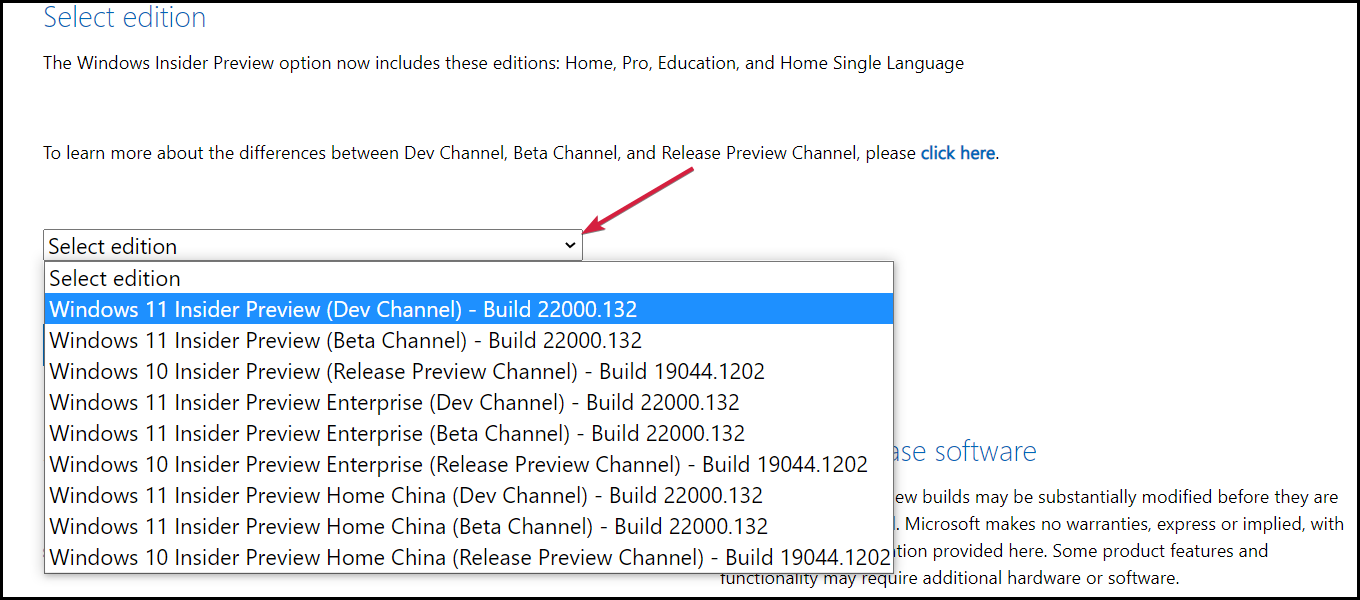
Task: Pick Windows 11 Home China (Beta Channel)
Action: pos(408,526)
